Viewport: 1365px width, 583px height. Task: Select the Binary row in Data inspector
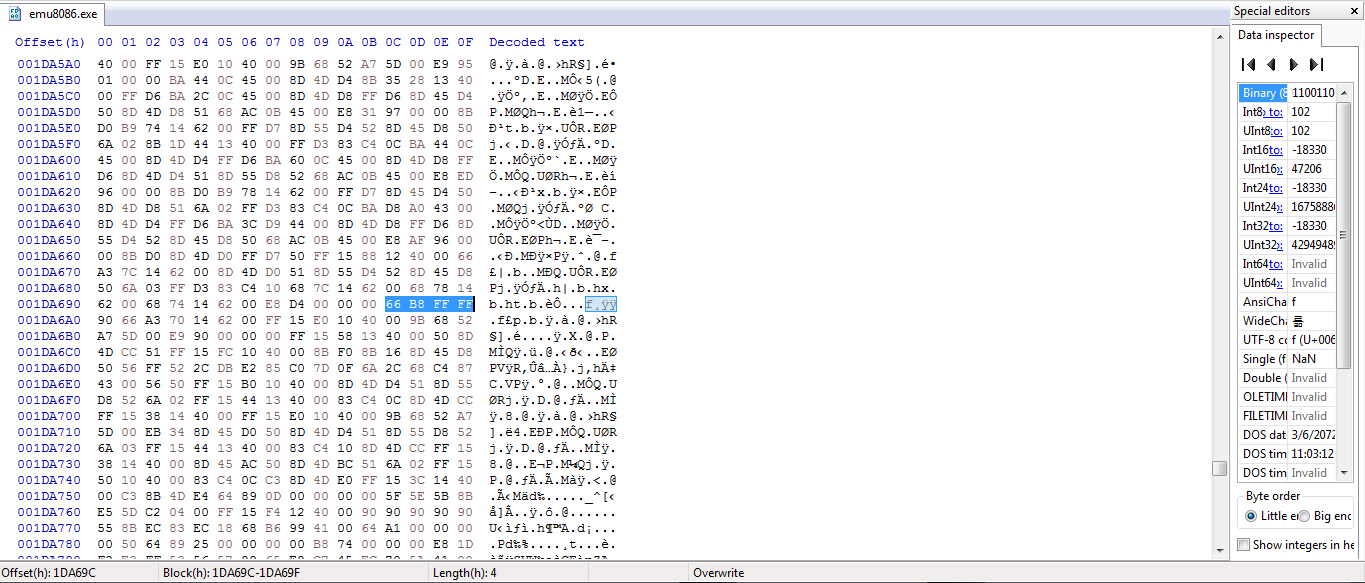[1262, 93]
